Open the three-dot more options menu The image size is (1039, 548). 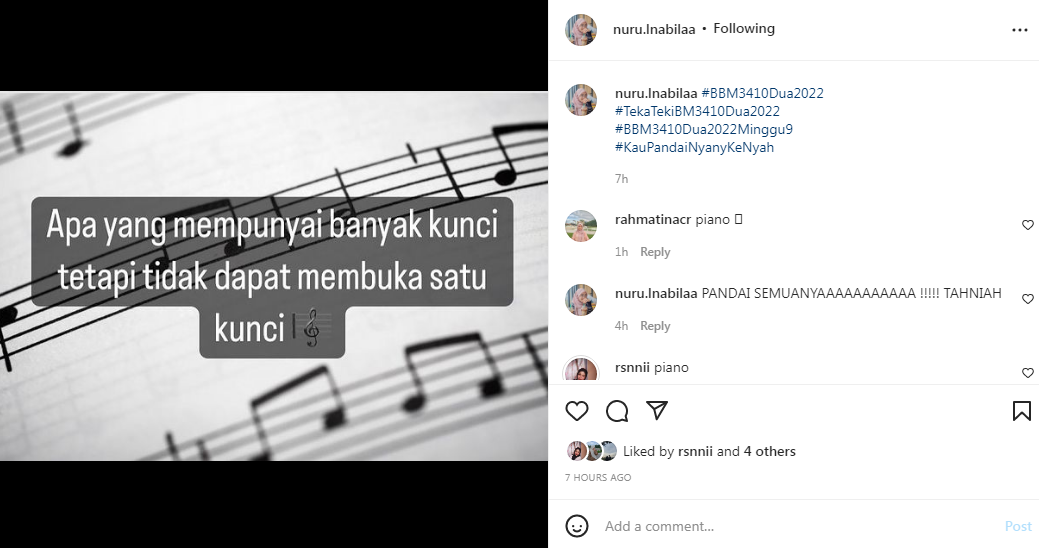click(x=1020, y=30)
